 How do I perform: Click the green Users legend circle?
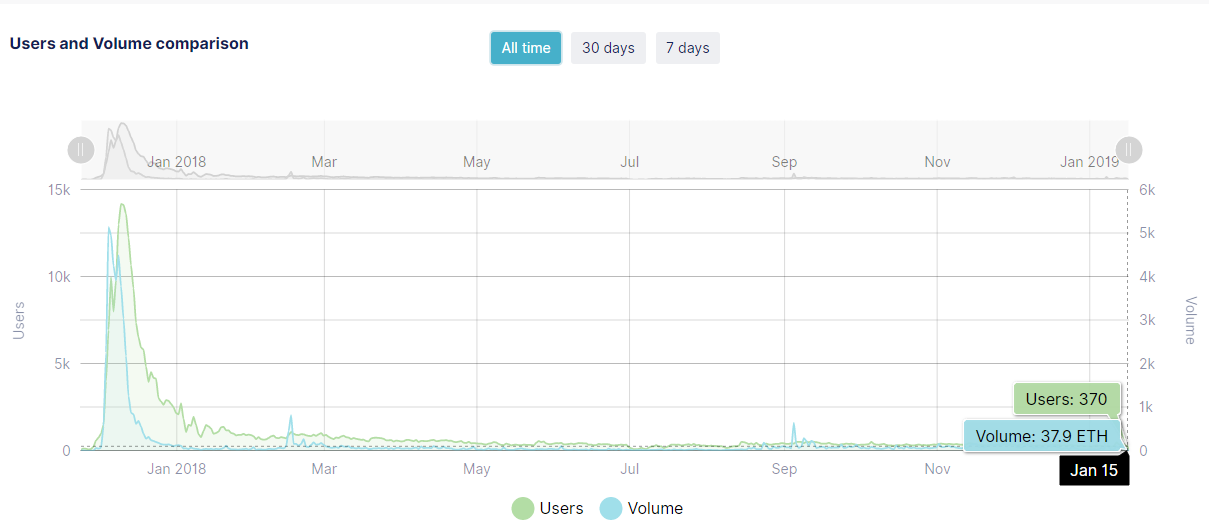[x=523, y=508]
